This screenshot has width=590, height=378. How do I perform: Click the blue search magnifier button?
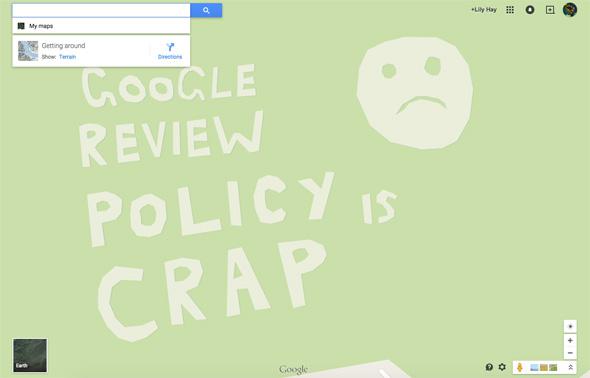[206, 11]
